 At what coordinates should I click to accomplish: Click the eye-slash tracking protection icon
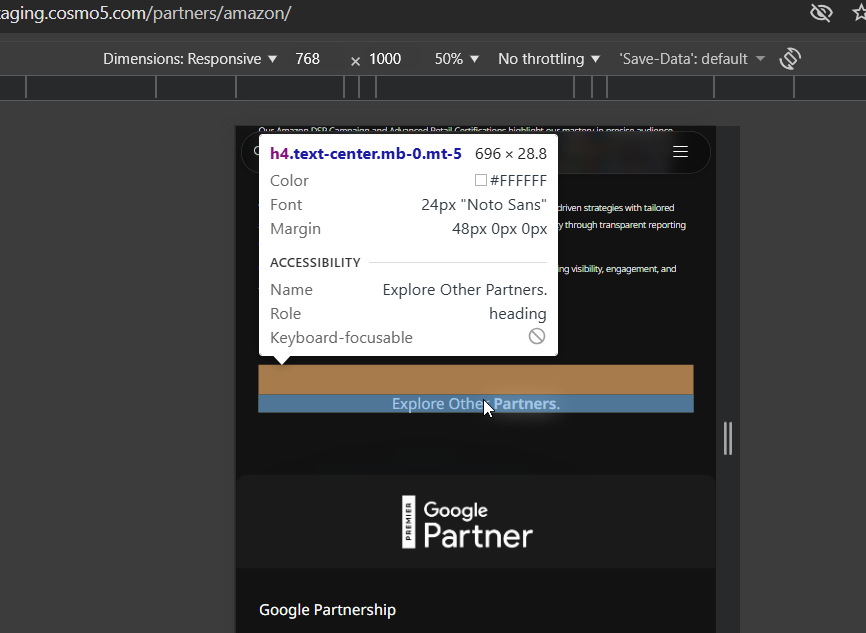point(821,12)
